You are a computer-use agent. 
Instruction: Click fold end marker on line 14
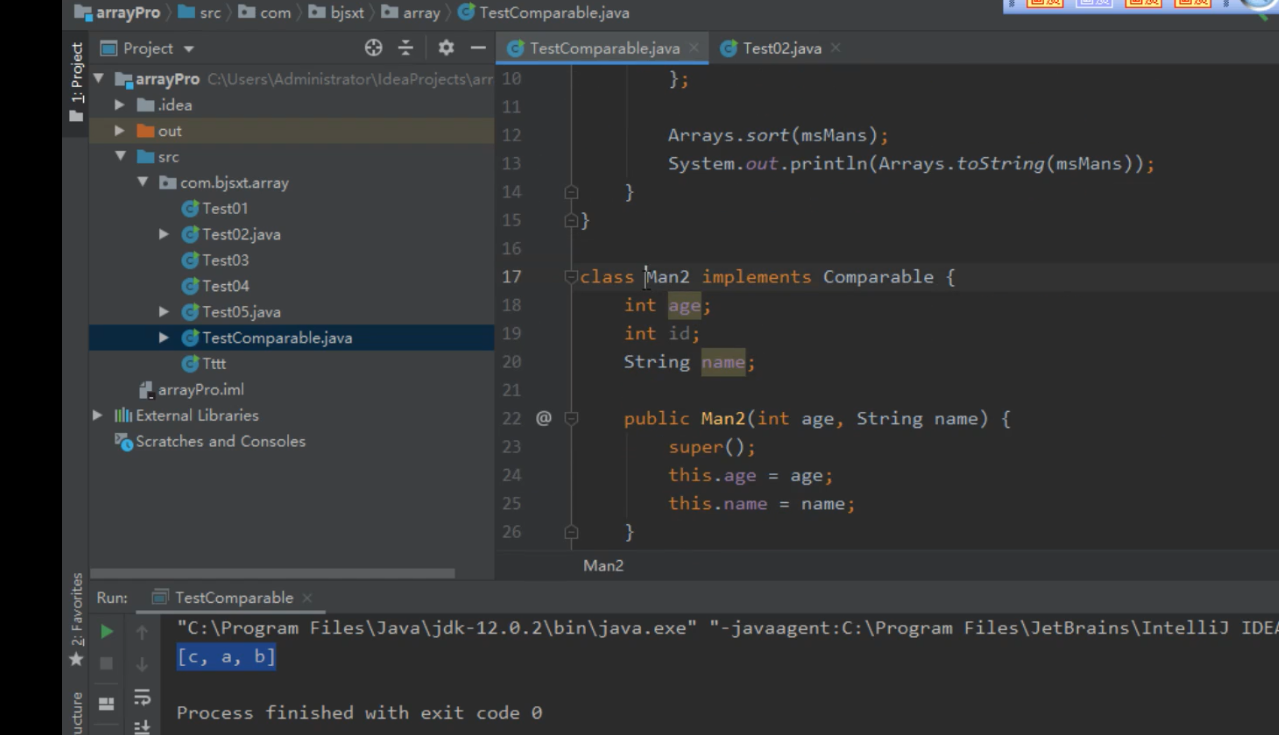click(571, 192)
